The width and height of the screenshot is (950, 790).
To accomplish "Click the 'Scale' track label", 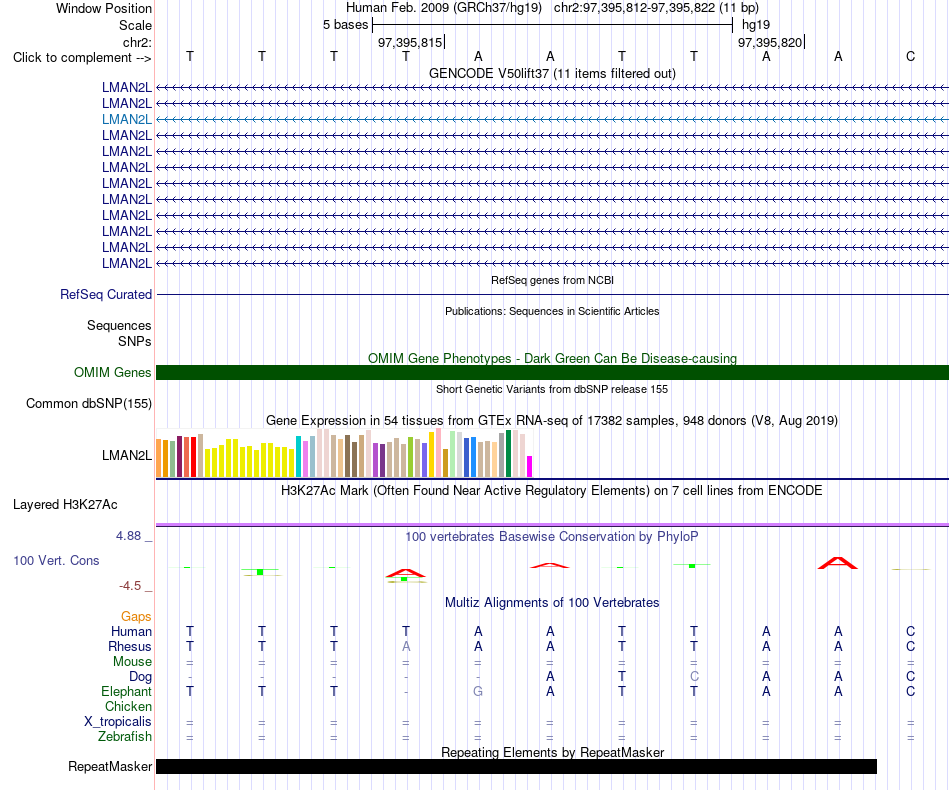I will (135, 25).
